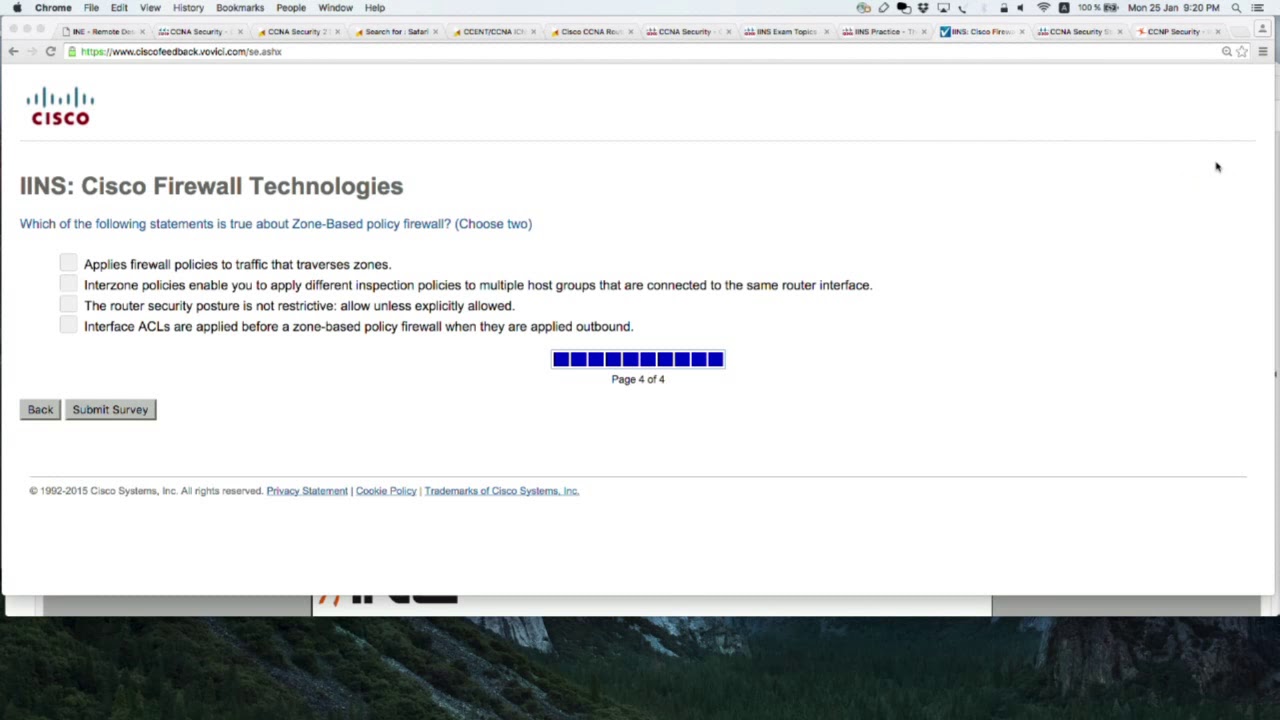This screenshot has height=720, width=1280.
Task: Open the Apple menu
Action: (17, 8)
